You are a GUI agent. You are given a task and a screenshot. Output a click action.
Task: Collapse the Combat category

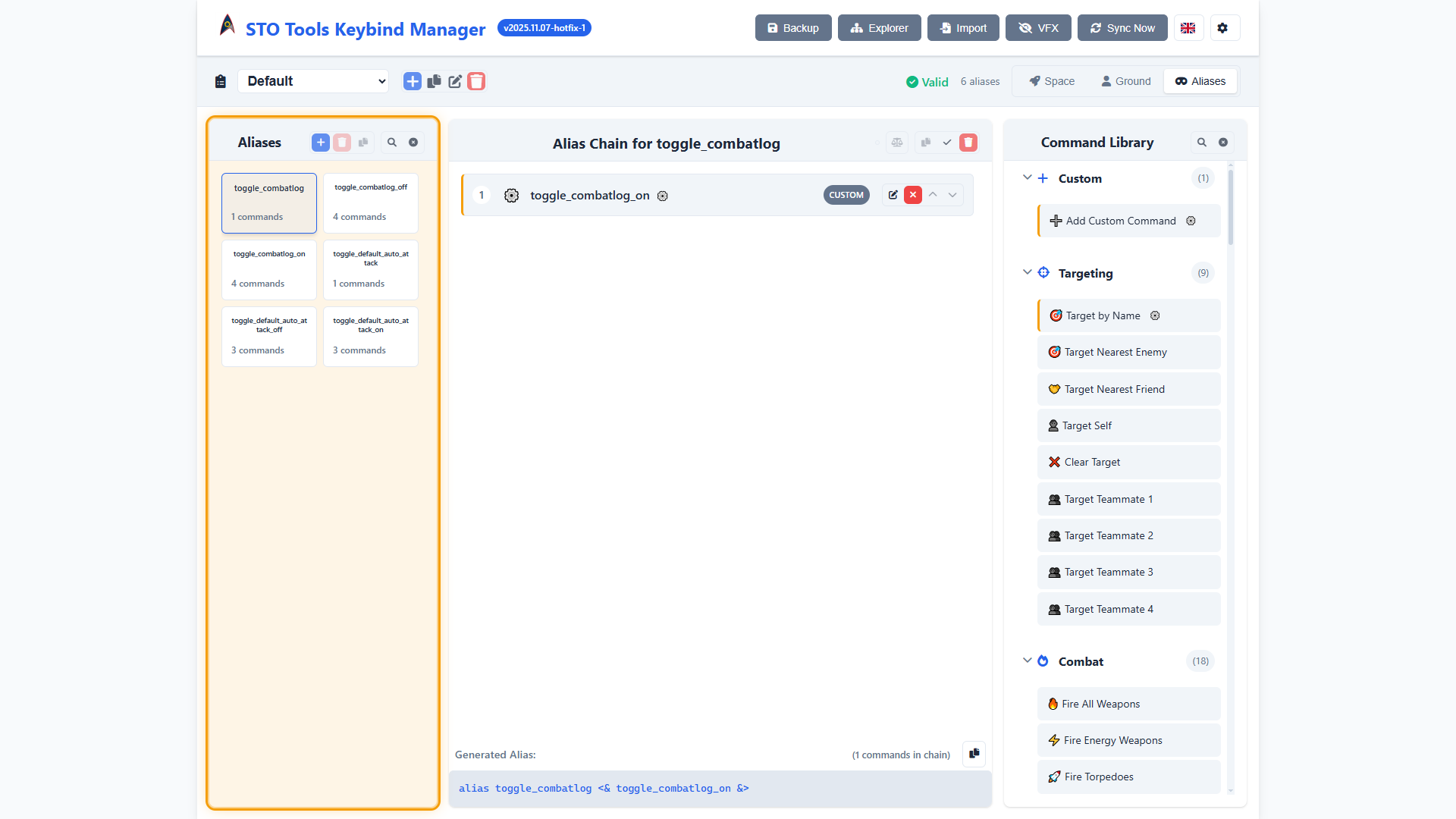pyautogui.click(x=1027, y=661)
